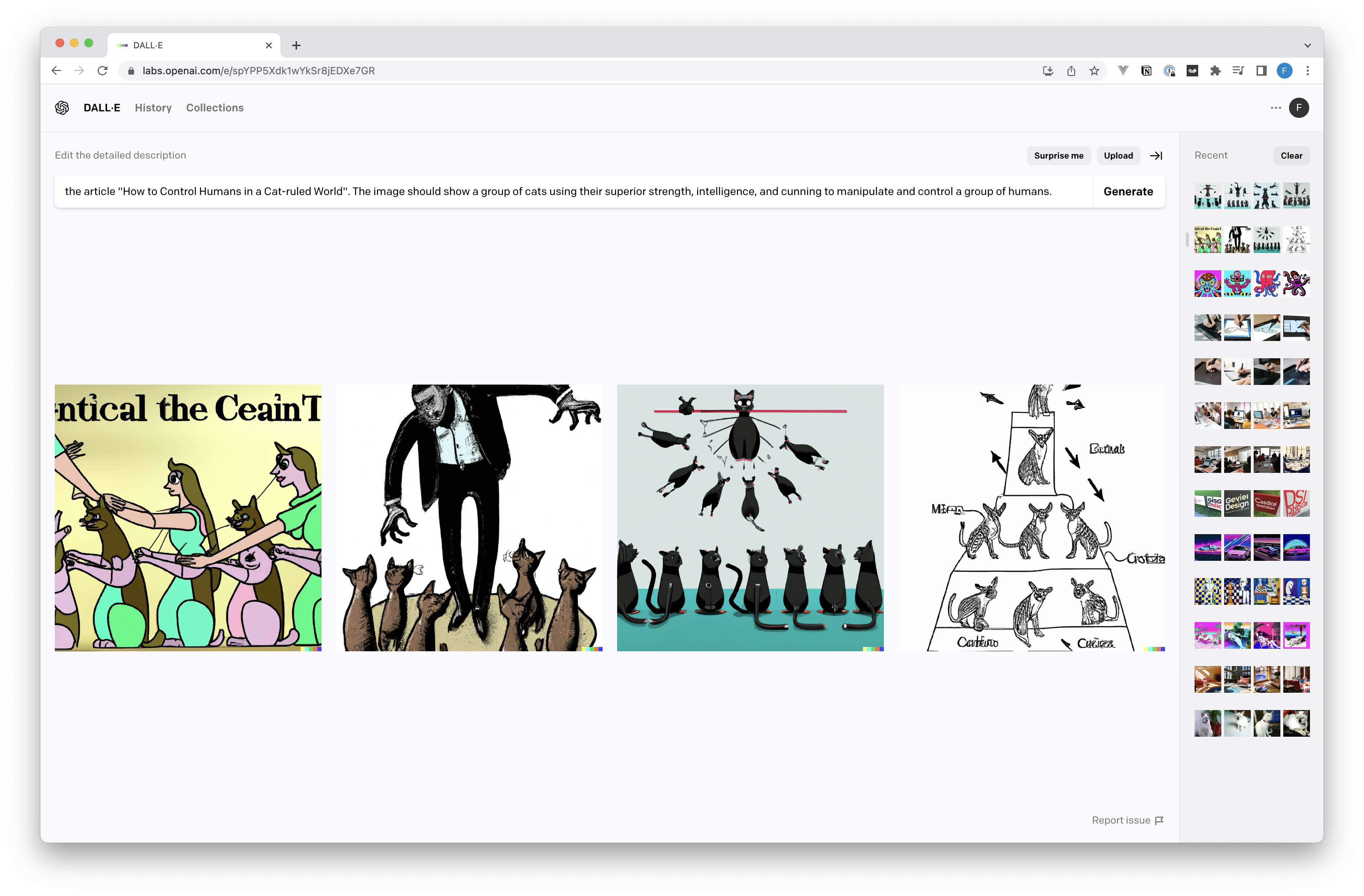1364x896 pixels.
Task: Collapse the Recent sidebar with arrow icon
Action: pos(1156,155)
